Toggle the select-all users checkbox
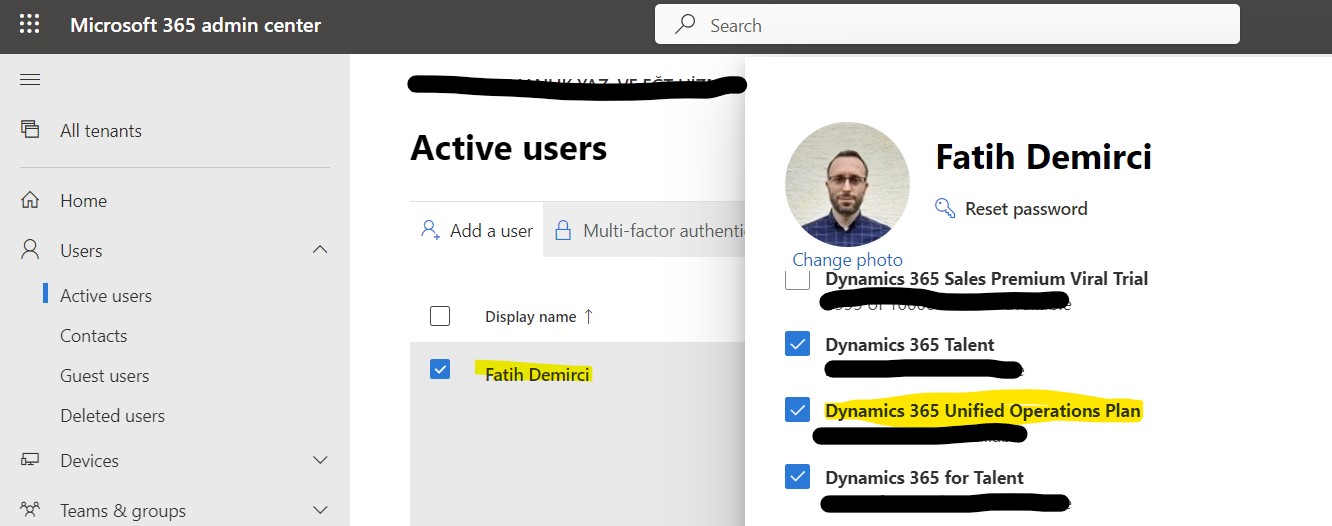The height and width of the screenshot is (526, 1332). (x=440, y=316)
